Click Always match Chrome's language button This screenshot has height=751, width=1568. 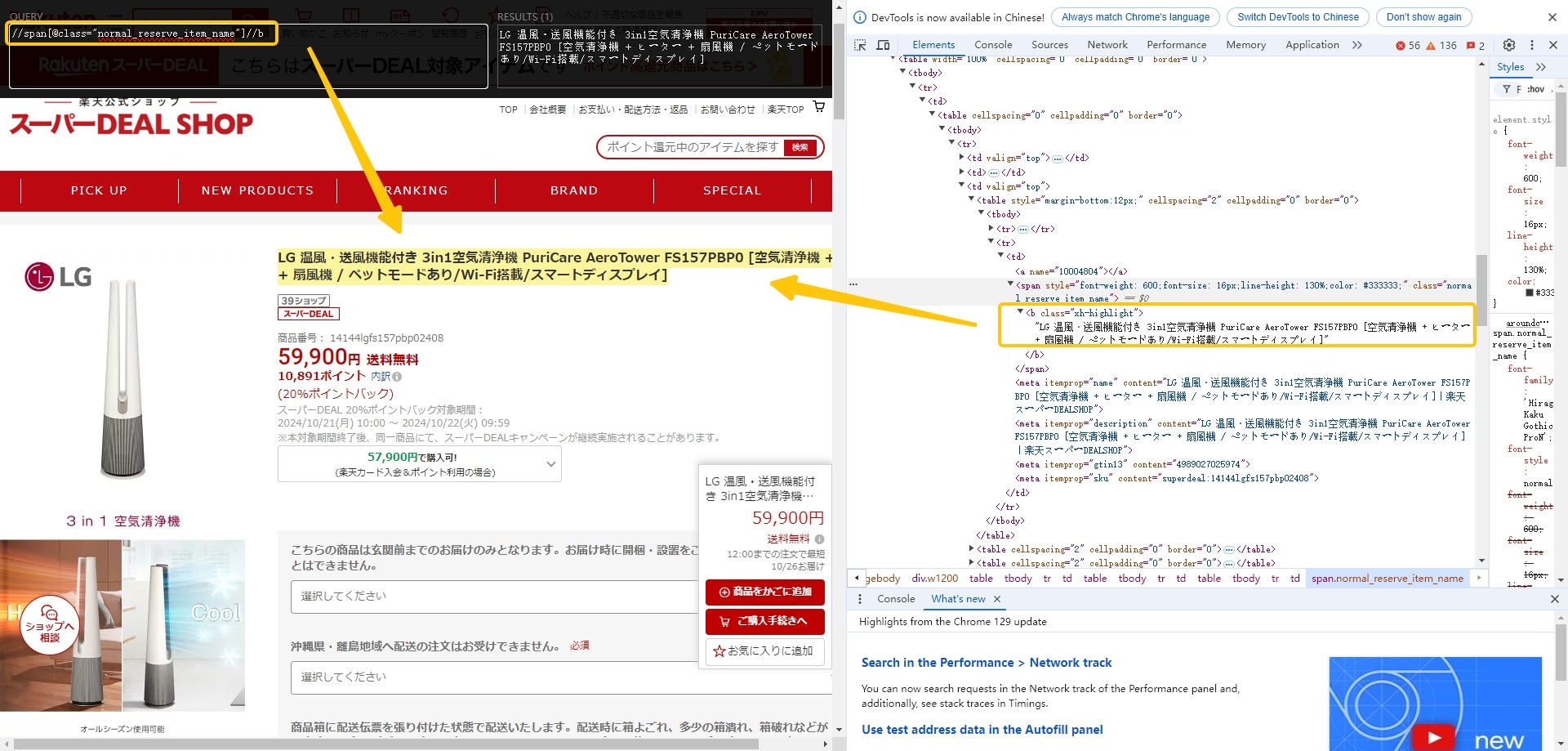pos(1135,17)
